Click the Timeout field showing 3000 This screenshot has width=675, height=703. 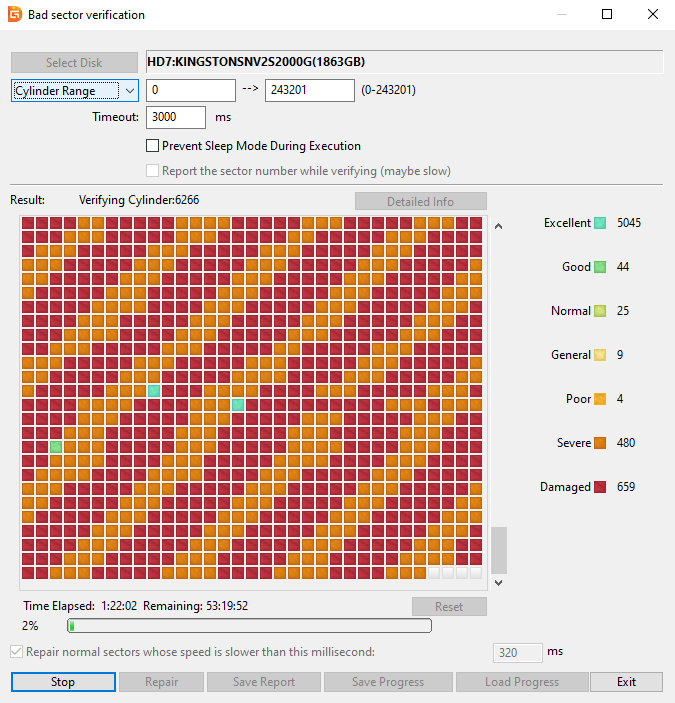coord(176,117)
